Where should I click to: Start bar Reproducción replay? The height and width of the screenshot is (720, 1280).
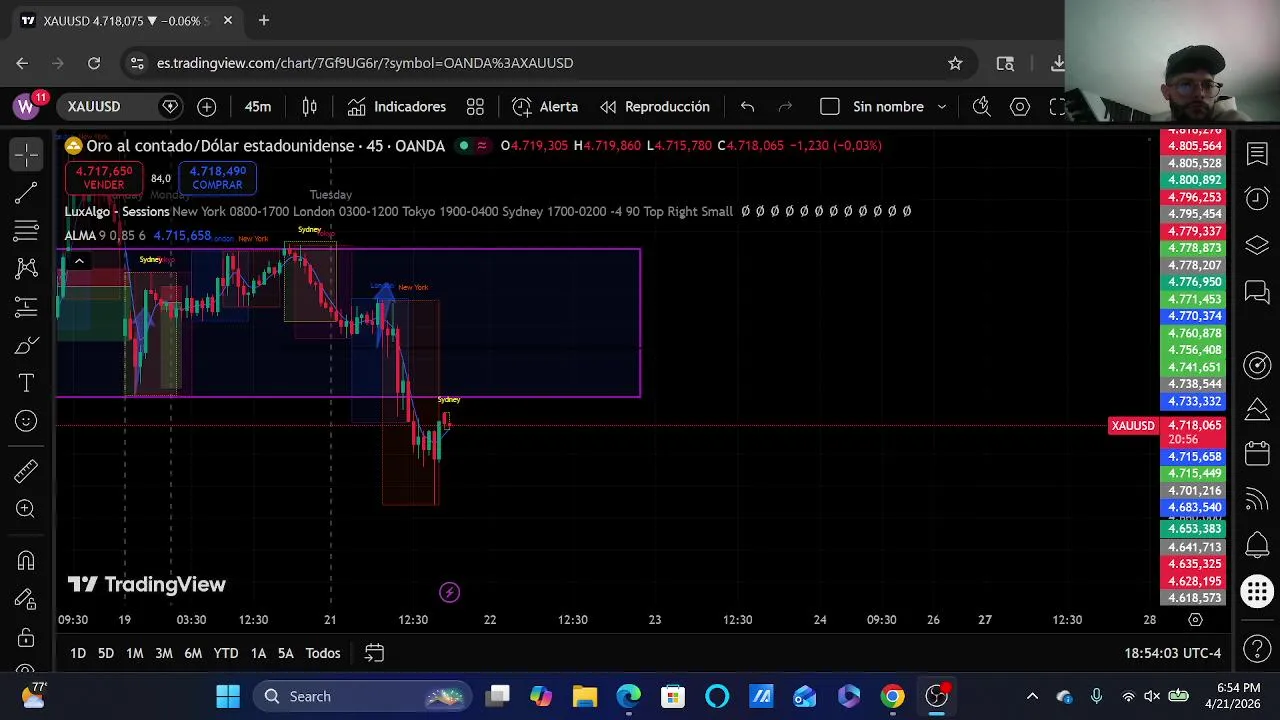pyautogui.click(x=655, y=107)
